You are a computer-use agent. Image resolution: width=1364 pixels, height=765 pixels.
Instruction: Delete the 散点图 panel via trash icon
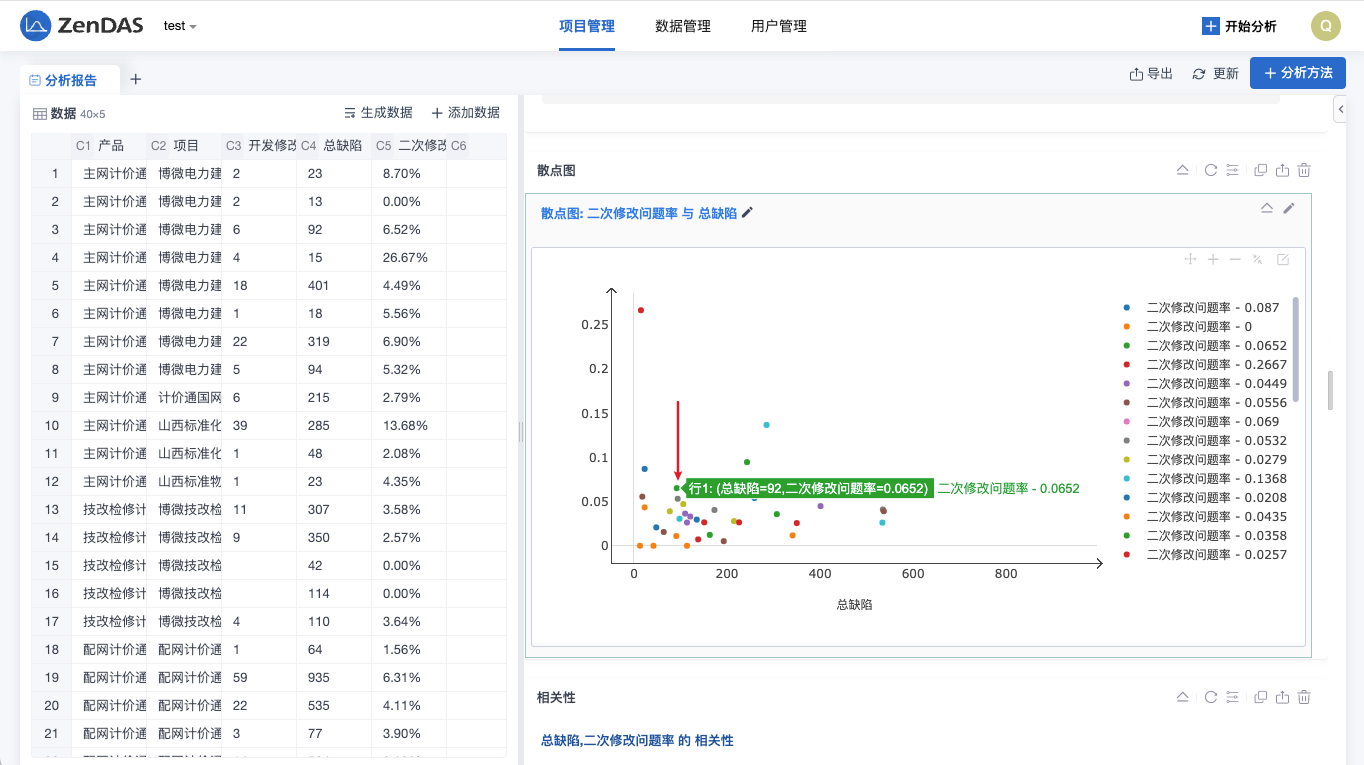pos(1304,171)
